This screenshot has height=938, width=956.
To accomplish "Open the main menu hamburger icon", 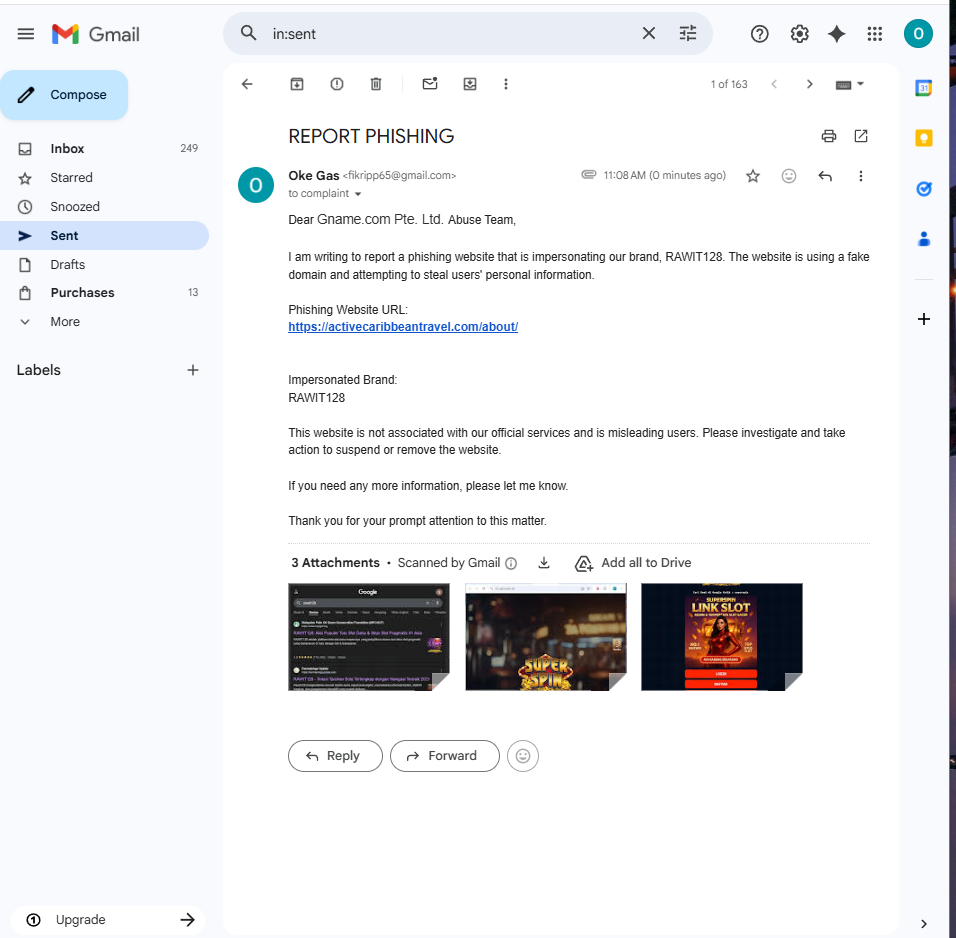I will pyautogui.click(x=26, y=34).
